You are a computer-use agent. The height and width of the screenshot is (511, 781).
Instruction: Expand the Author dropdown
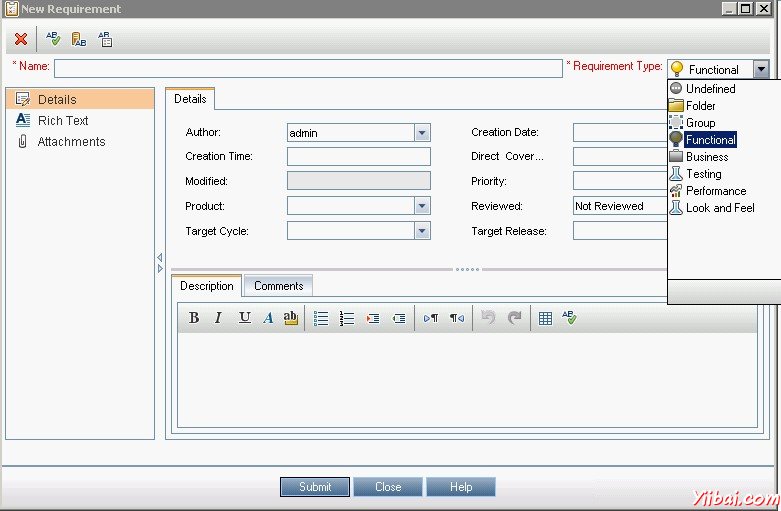[x=422, y=133]
